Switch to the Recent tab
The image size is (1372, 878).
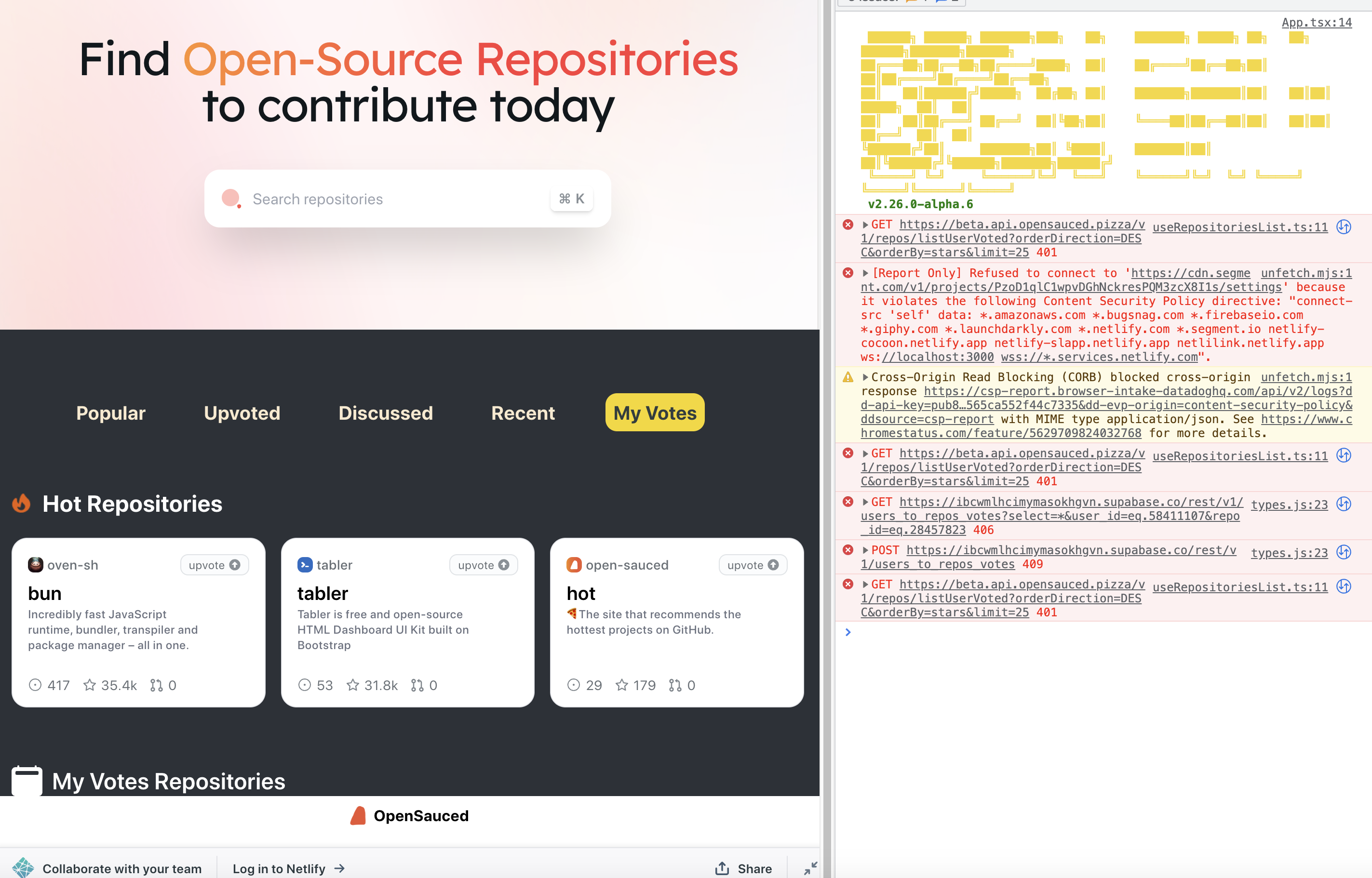click(523, 413)
